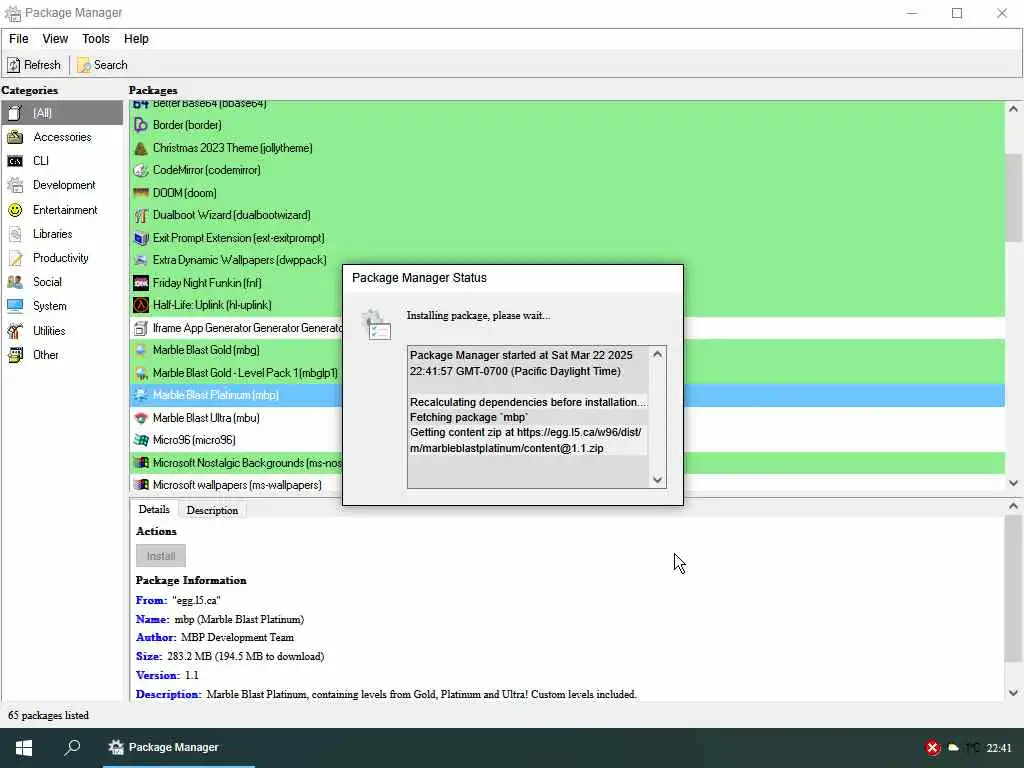The image size is (1024, 768).
Task: Select the Libraries category icon
Action: 15,234
